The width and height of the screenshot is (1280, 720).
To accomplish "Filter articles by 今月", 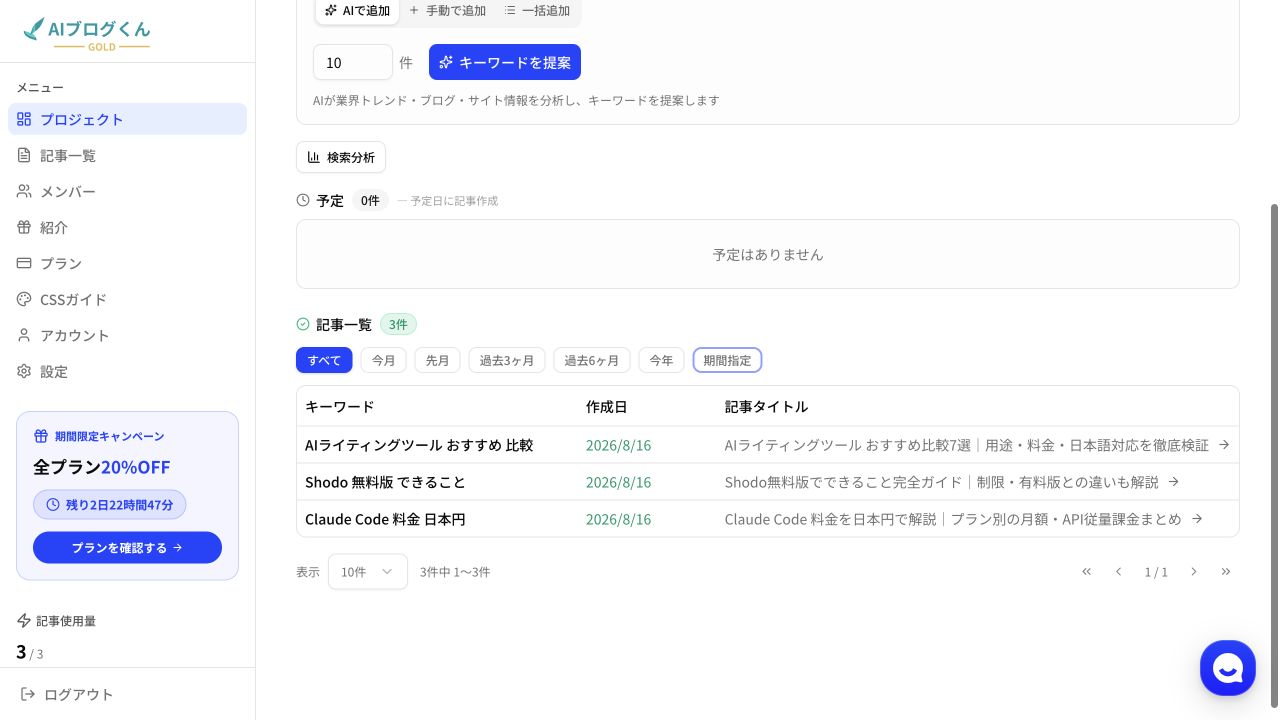I will (384, 360).
